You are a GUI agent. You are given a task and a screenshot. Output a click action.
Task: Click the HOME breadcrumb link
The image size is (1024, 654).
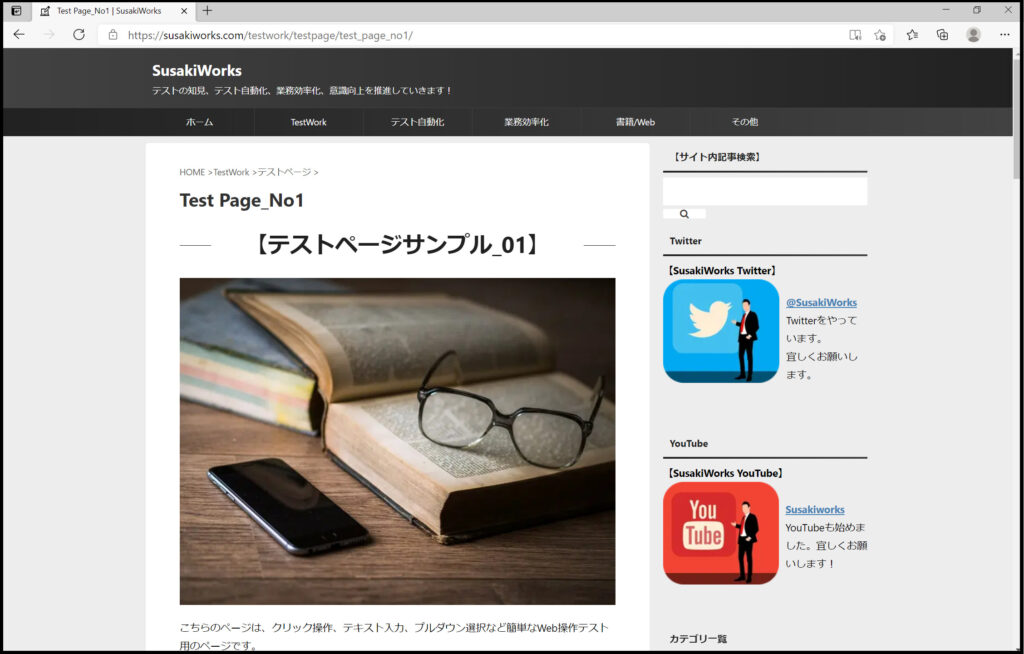[x=192, y=172]
